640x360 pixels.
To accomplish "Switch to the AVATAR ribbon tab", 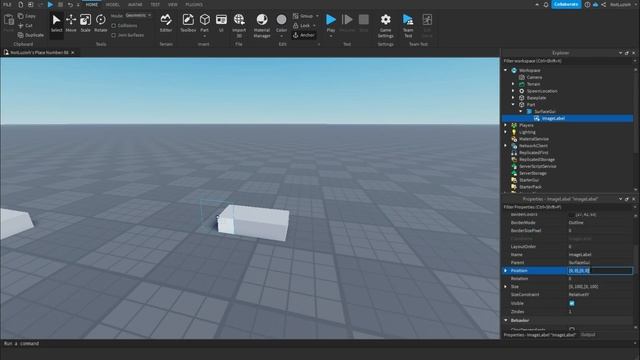I will 135,4.
